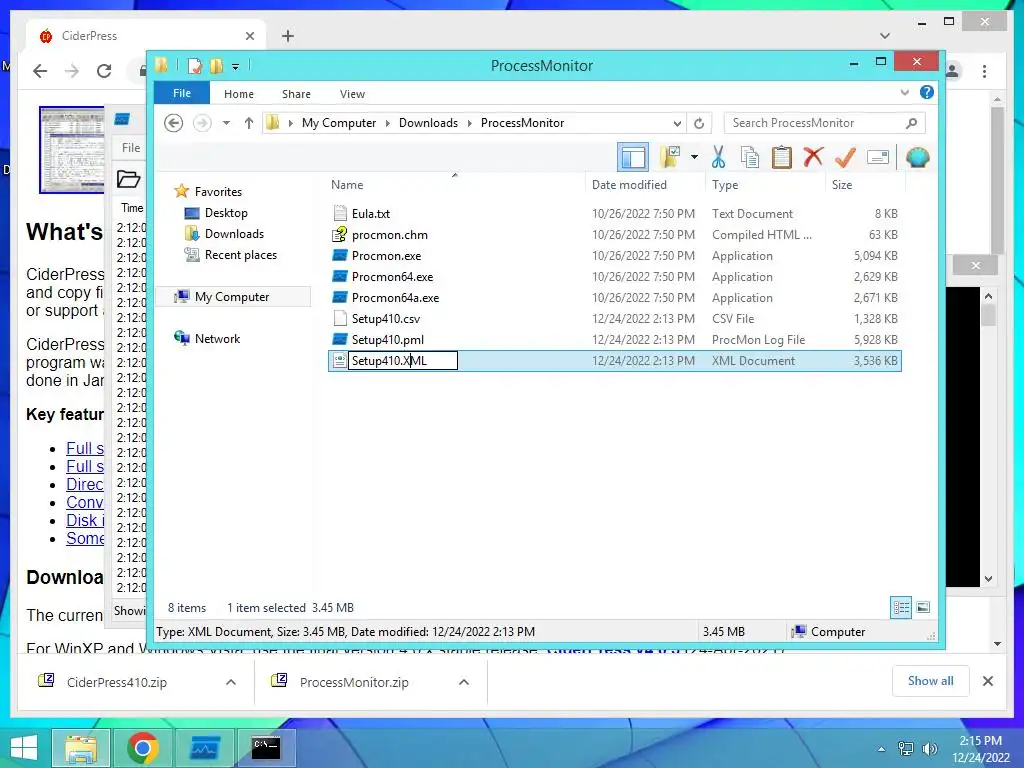The width and height of the screenshot is (1024, 768).
Task: Click My Computer in the address breadcrumb
Action: click(x=338, y=123)
